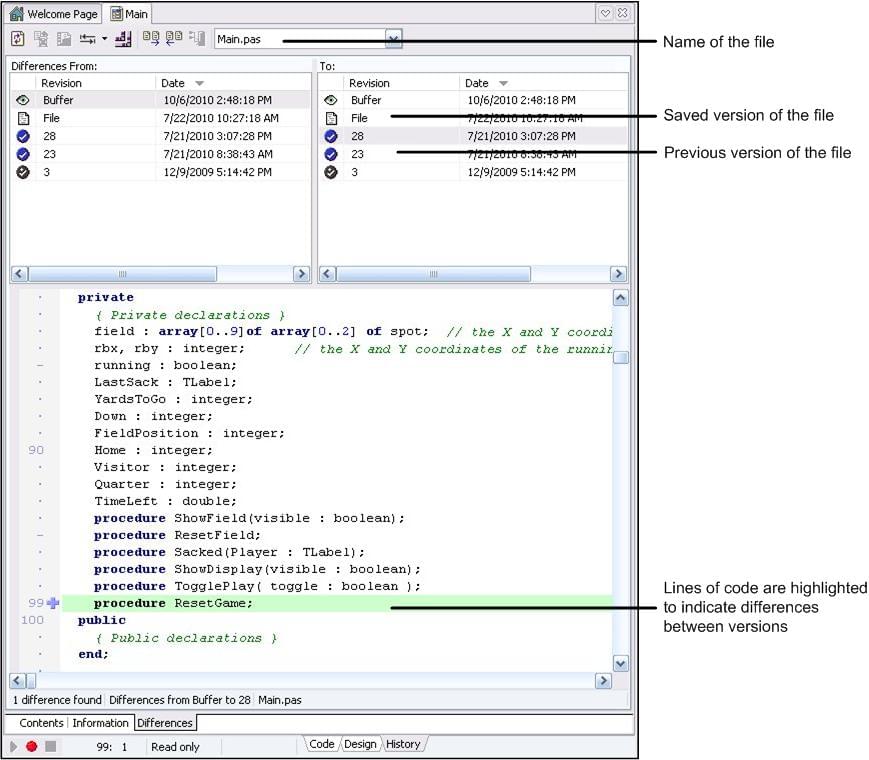
Task: Click the 'procedure ResetField;' line
Action: point(177,535)
